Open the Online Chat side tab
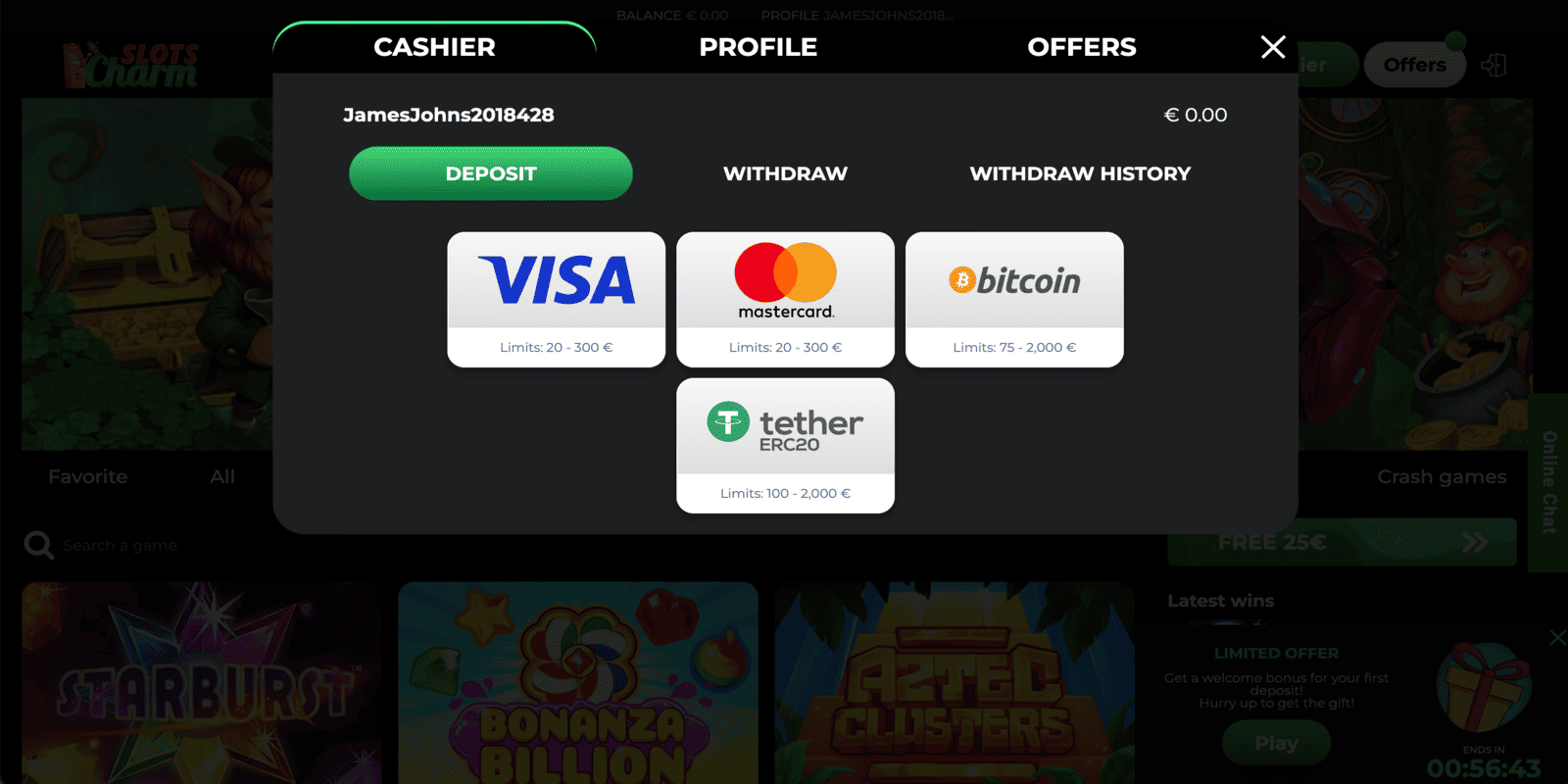The width and height of the screenshot is (1568, 784). pos(1548,482)
